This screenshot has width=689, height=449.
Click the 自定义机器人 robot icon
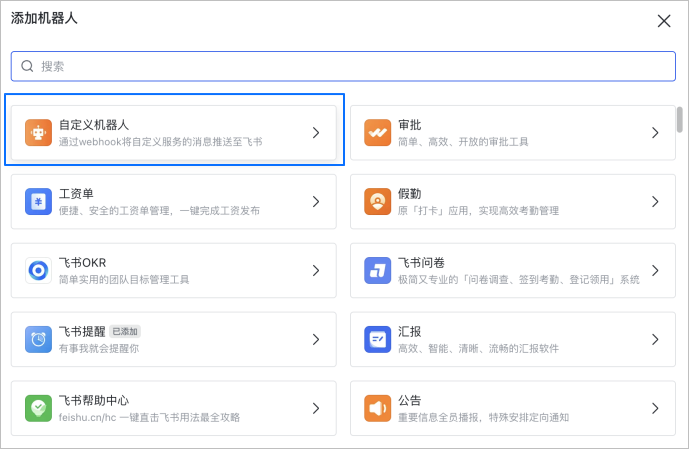[x=38, y=133]
